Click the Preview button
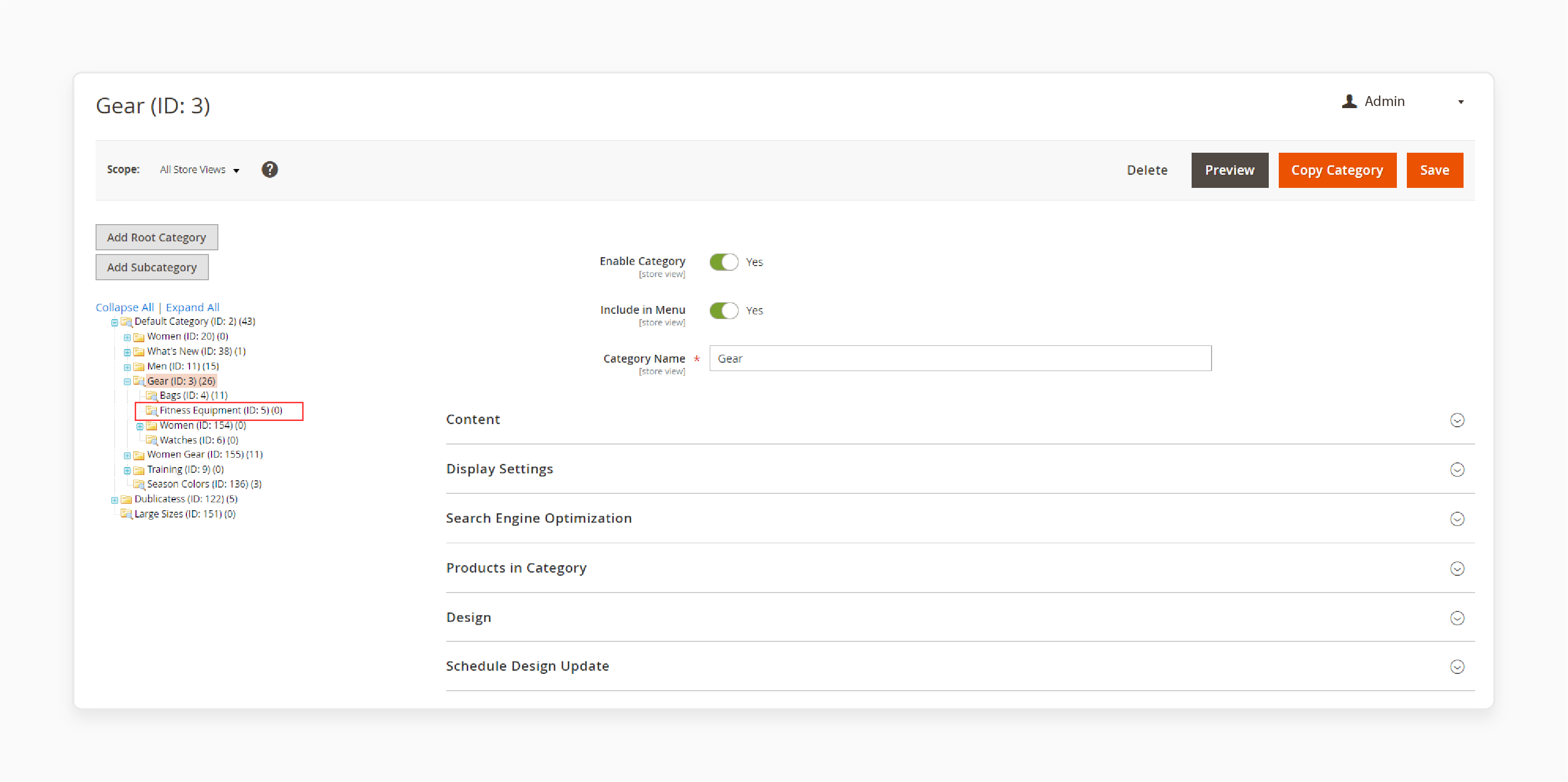 tap(1229, 171)
